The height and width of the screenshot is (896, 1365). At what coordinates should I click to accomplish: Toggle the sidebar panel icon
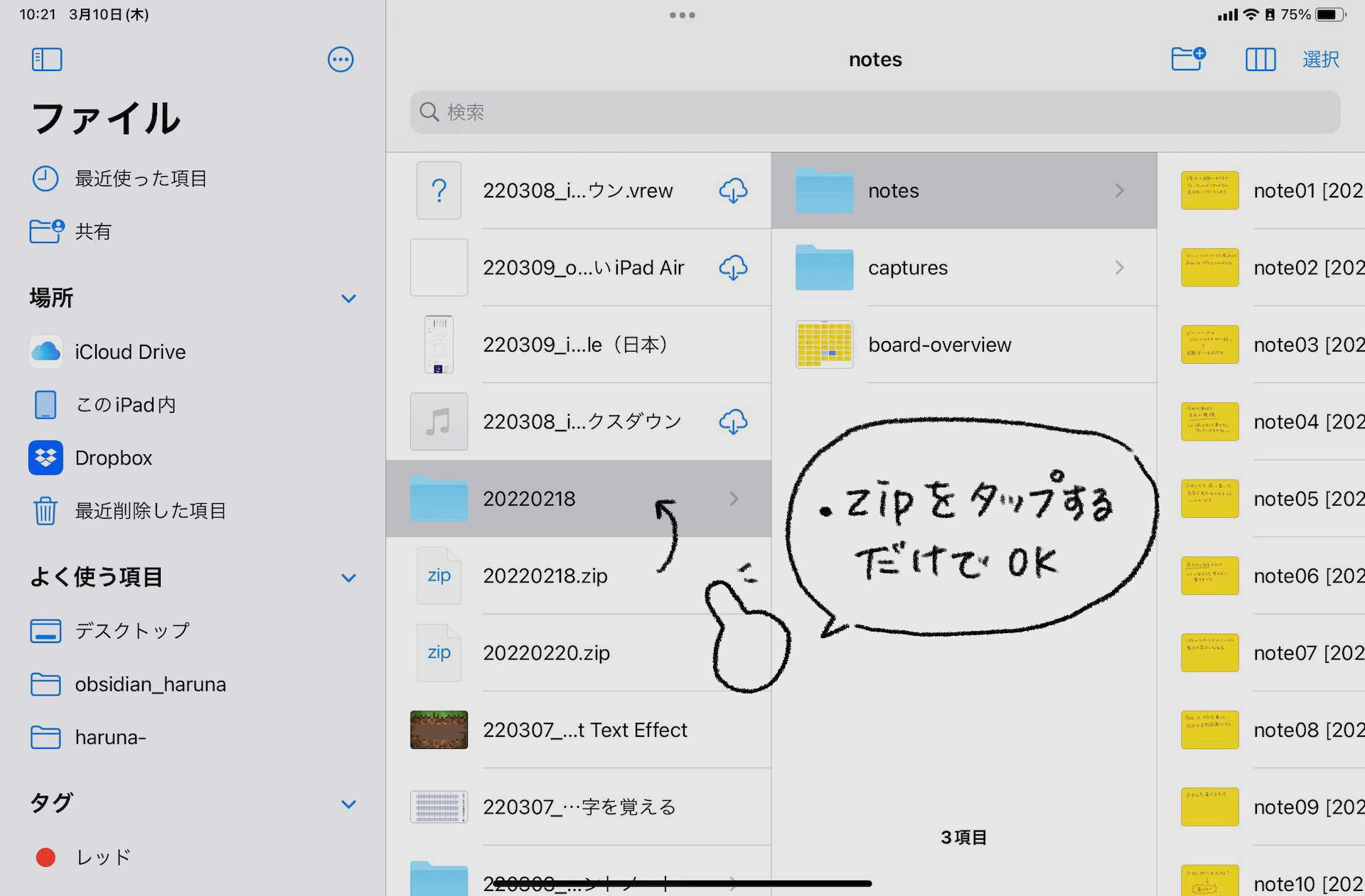click(x=47, y=60)
